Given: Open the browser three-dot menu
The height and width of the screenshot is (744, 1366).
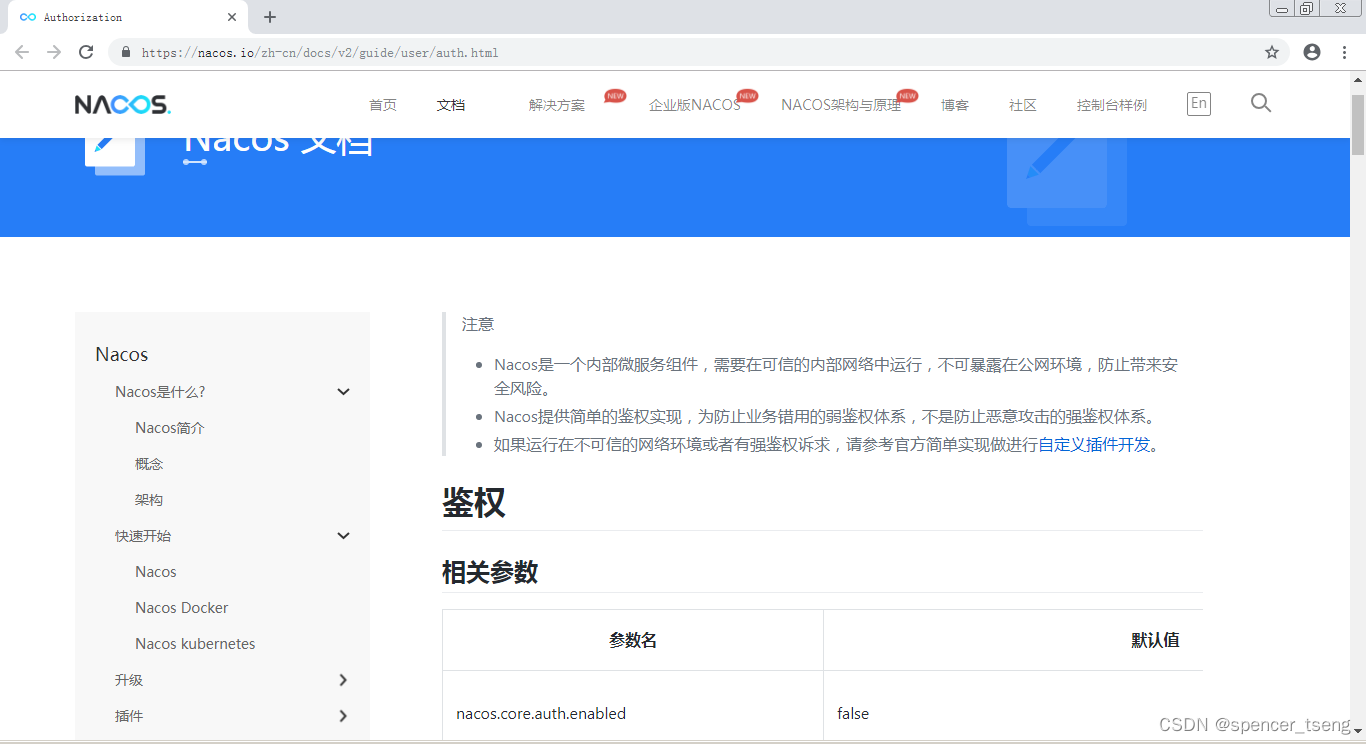Looking at the screenshot, I should [x=1344, y=52].
